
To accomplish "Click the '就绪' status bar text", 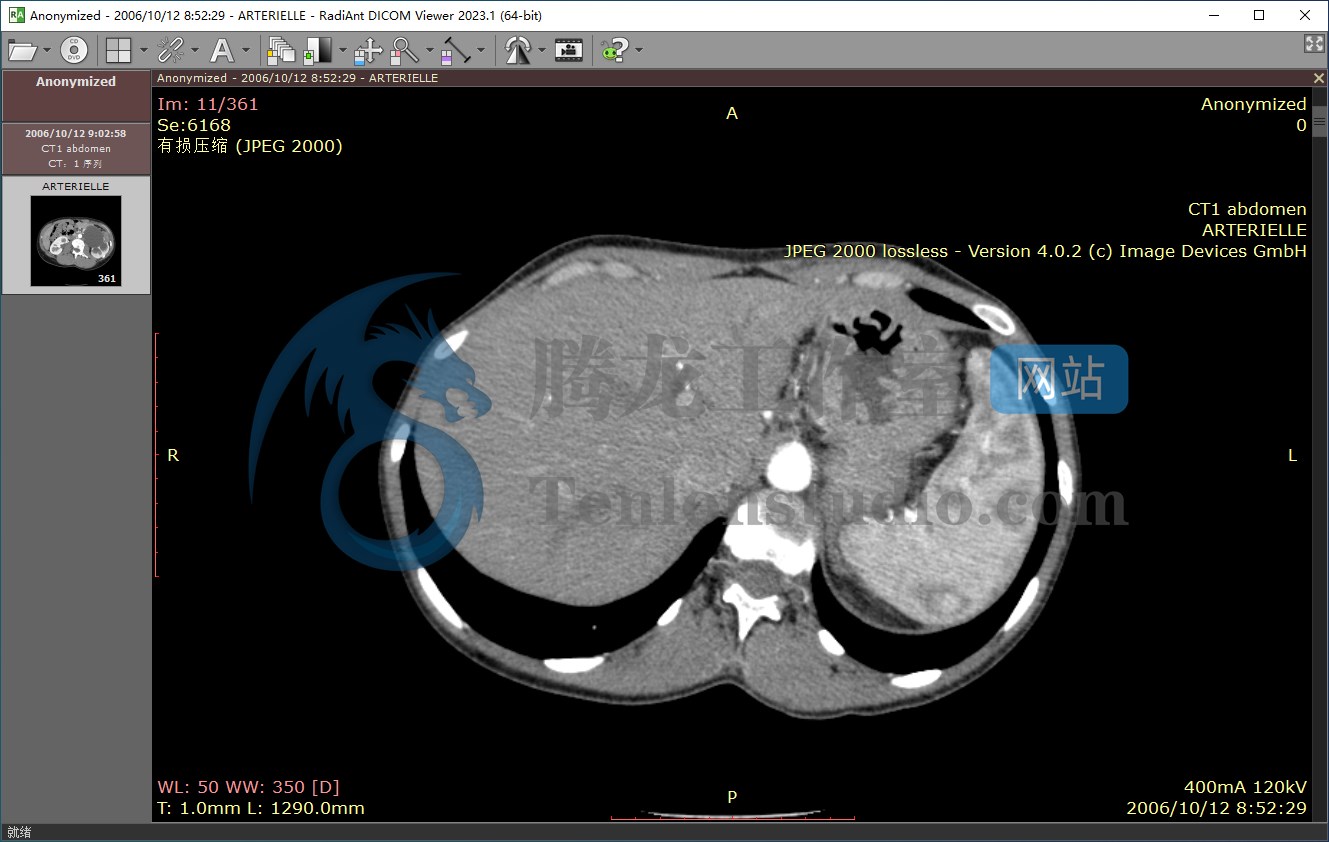I will click(x=19, y=832).
